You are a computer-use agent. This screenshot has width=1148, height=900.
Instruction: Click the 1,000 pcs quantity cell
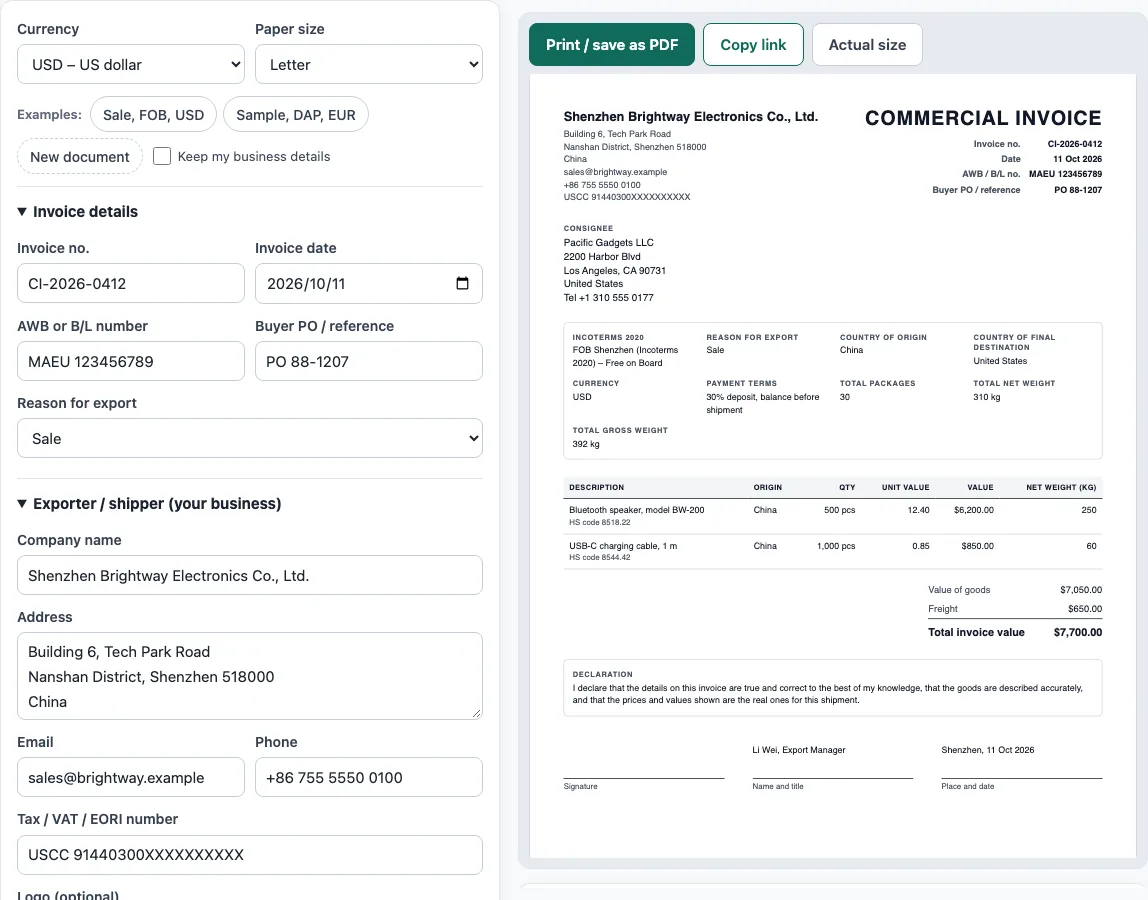836,546
